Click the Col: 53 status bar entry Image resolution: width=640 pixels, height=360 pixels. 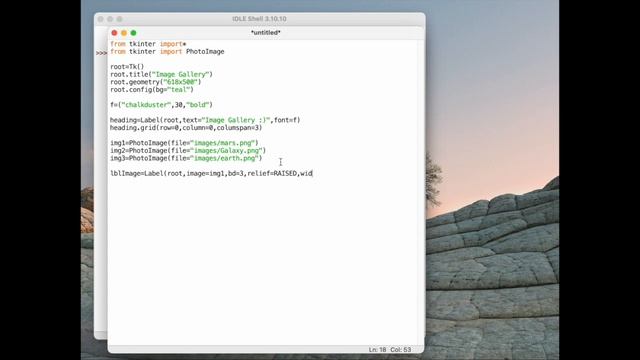coord(400,350)
